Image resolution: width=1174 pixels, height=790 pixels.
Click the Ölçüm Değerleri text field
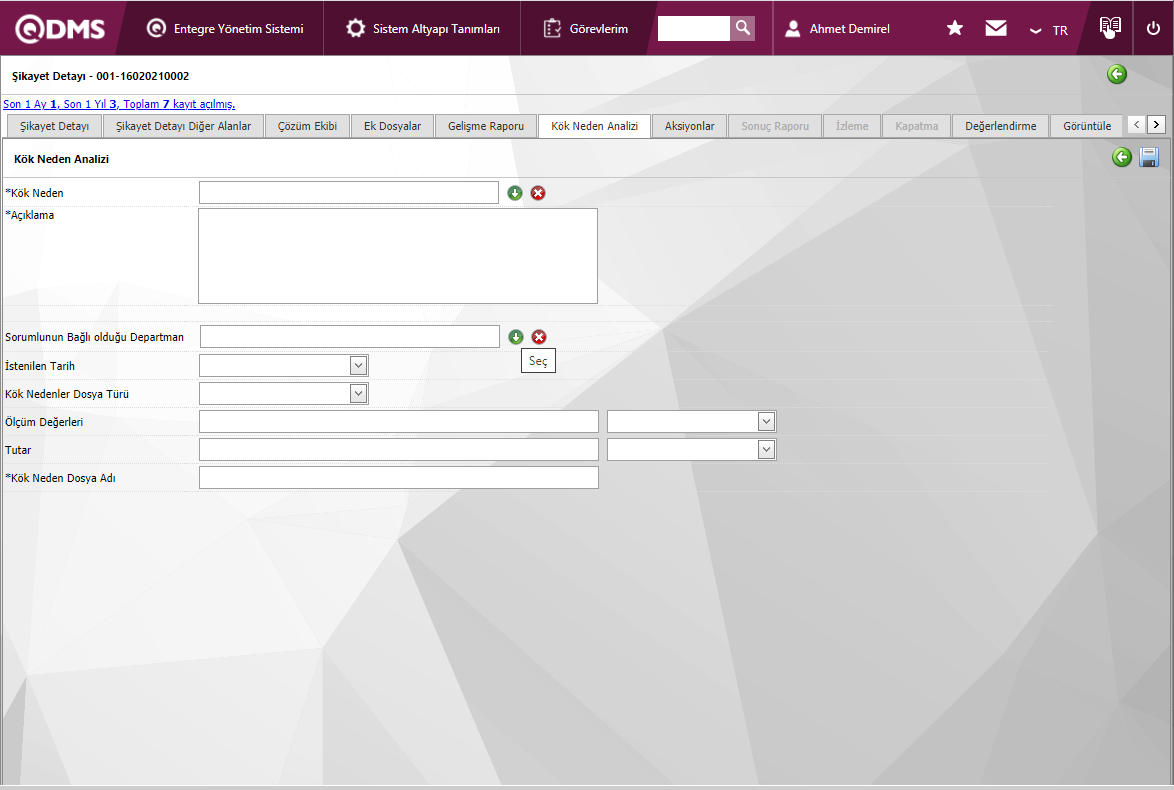[x=399, y=422]
